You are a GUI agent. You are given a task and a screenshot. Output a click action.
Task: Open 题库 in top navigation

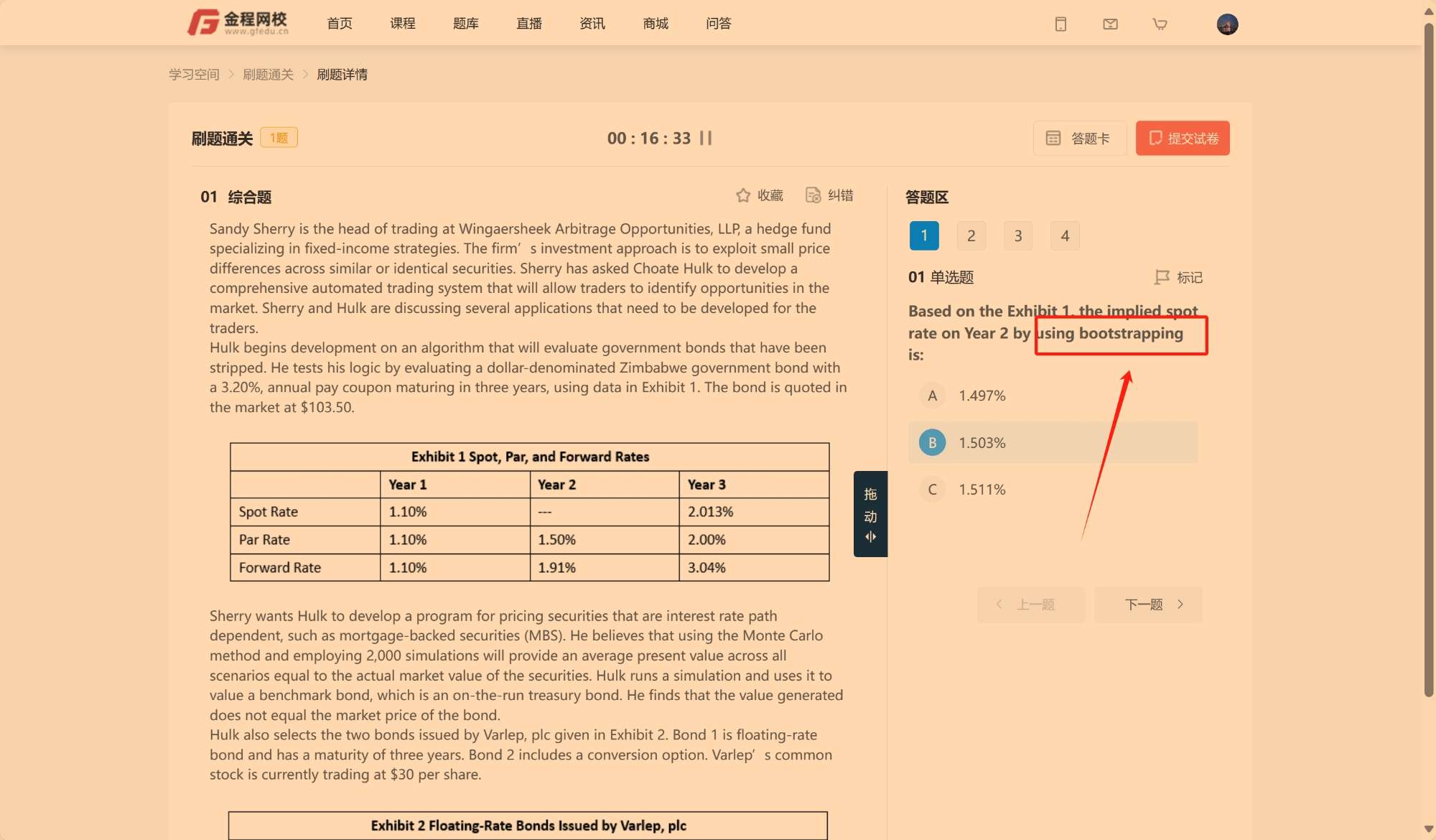pos(465,24)
